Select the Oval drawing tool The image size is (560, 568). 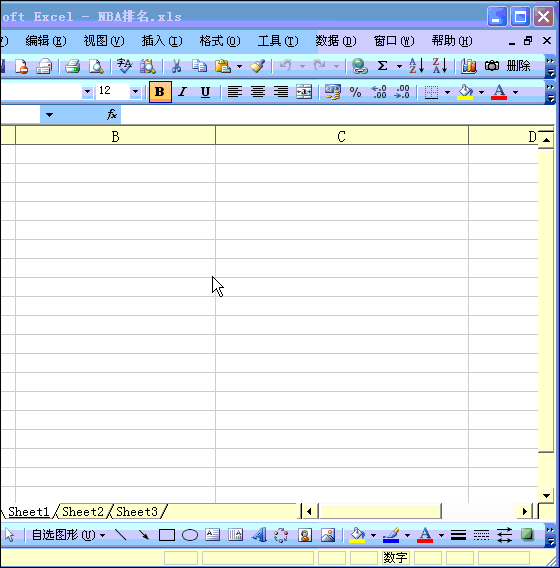[x=190, y=535]
